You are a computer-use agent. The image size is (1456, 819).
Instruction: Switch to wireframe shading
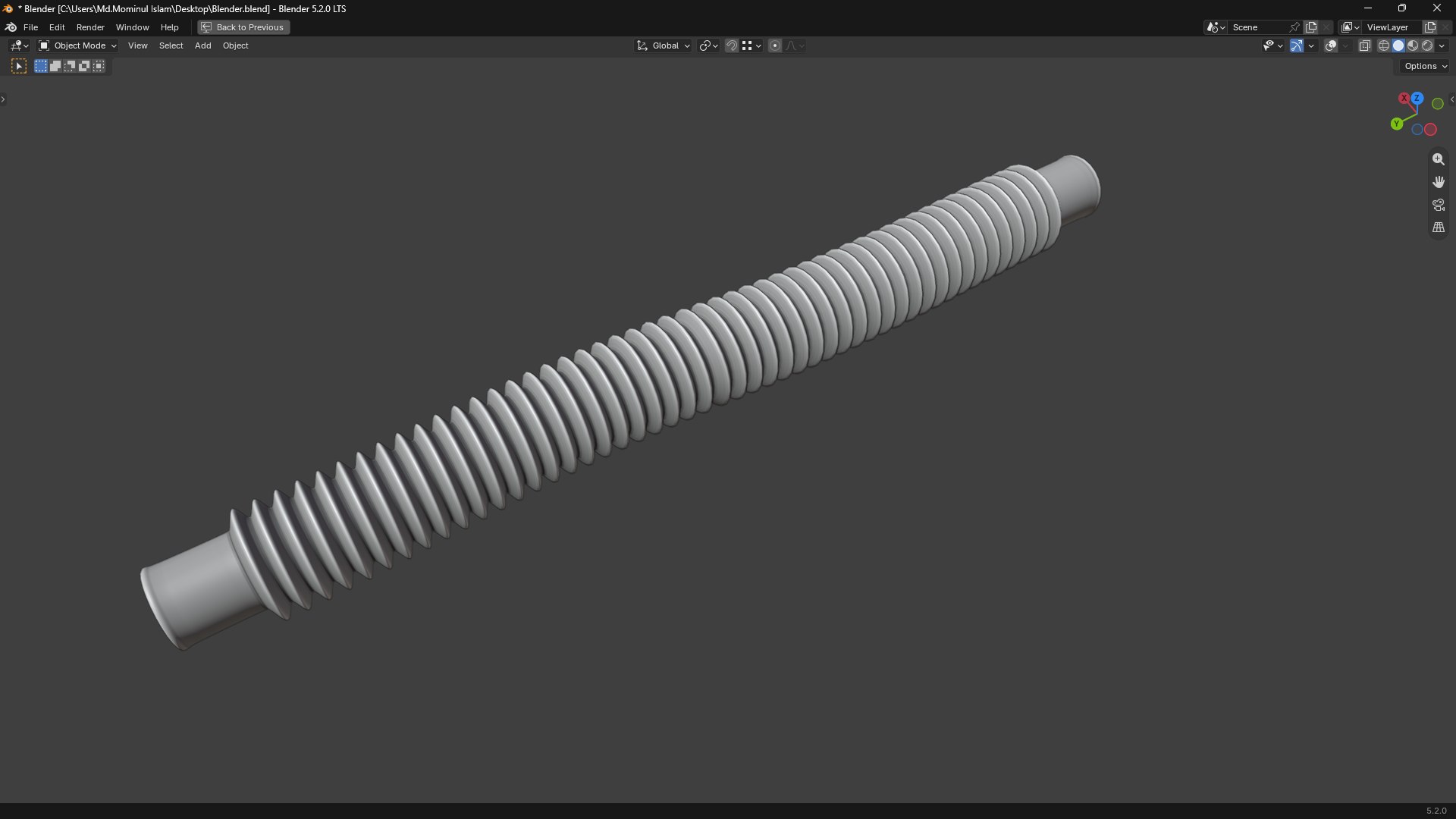point(1384,46)
